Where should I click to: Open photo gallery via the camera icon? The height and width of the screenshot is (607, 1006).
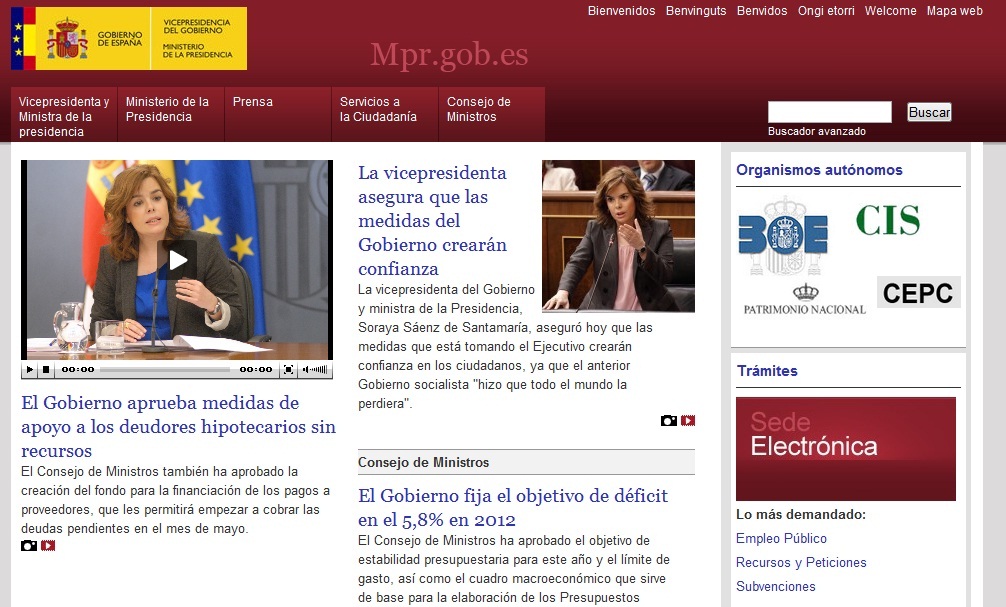27,545
